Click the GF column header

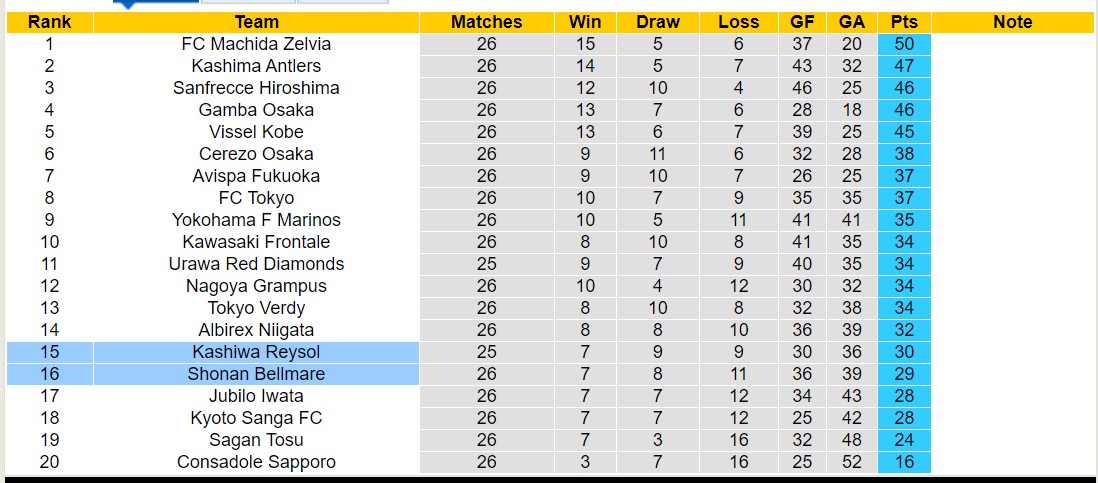(802, 22)
